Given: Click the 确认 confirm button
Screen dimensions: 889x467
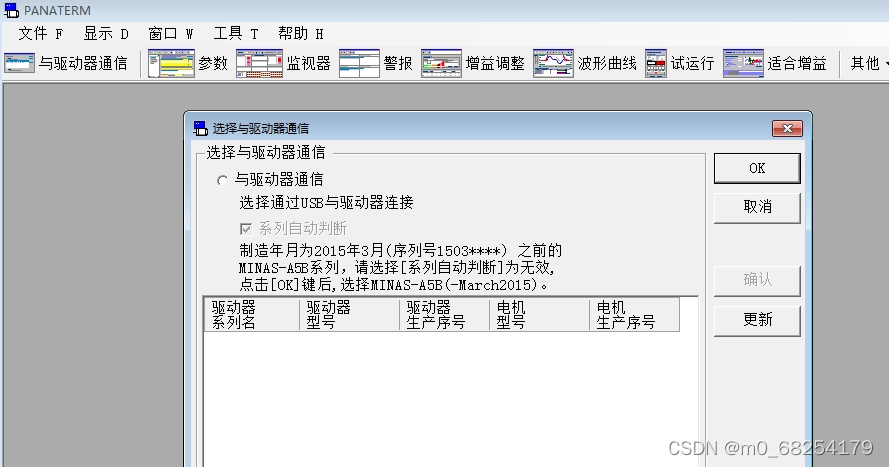Looking at the screenshot, I should 757,281.
